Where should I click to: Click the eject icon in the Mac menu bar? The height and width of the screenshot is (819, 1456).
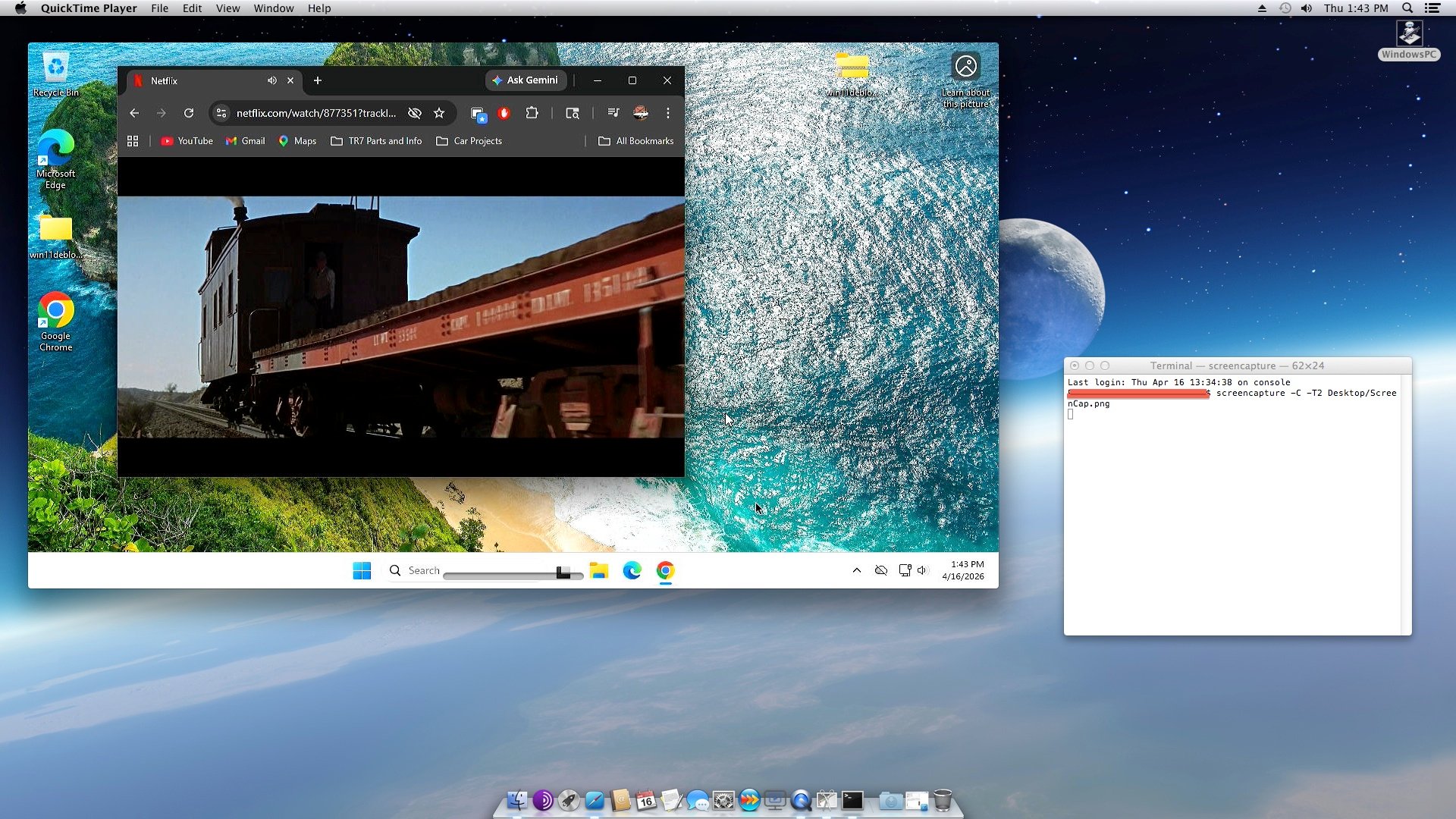coord(1262,8)
